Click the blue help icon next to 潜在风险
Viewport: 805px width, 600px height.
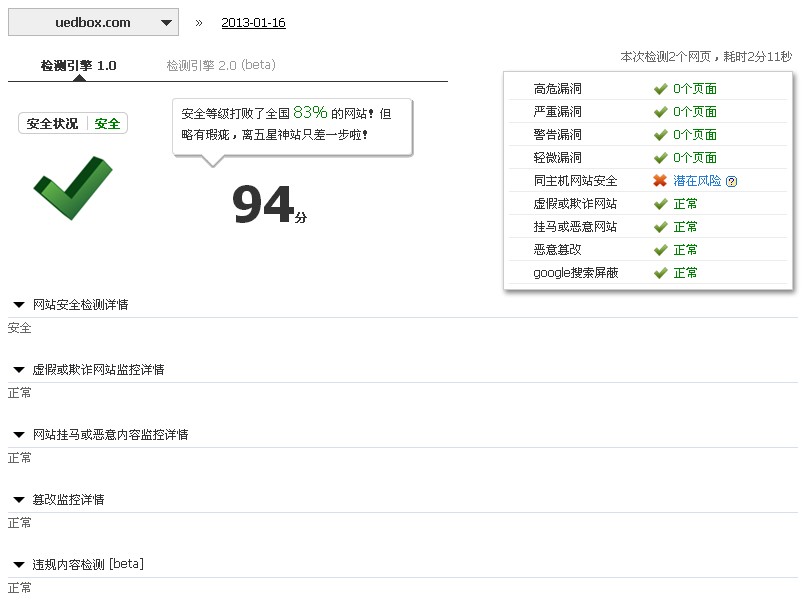click(731, 182)
